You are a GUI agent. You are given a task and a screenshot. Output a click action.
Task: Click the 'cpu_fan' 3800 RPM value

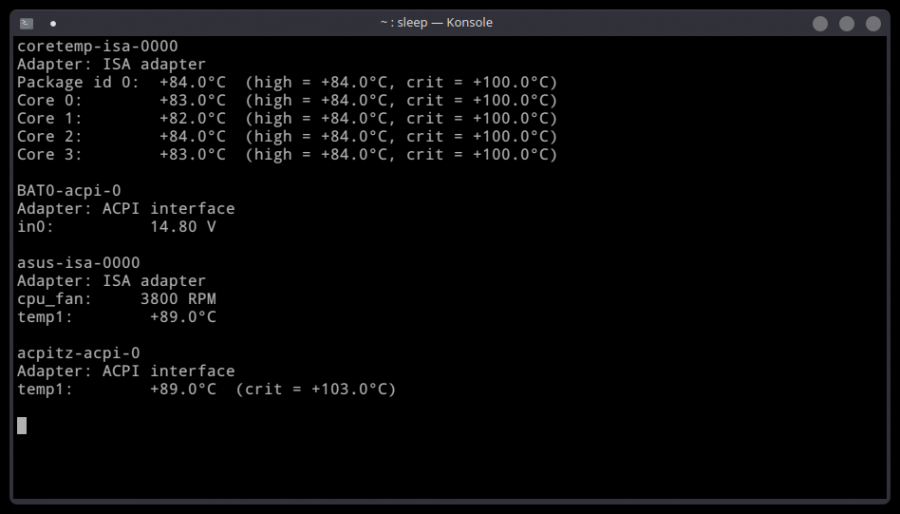click(178, 298)
